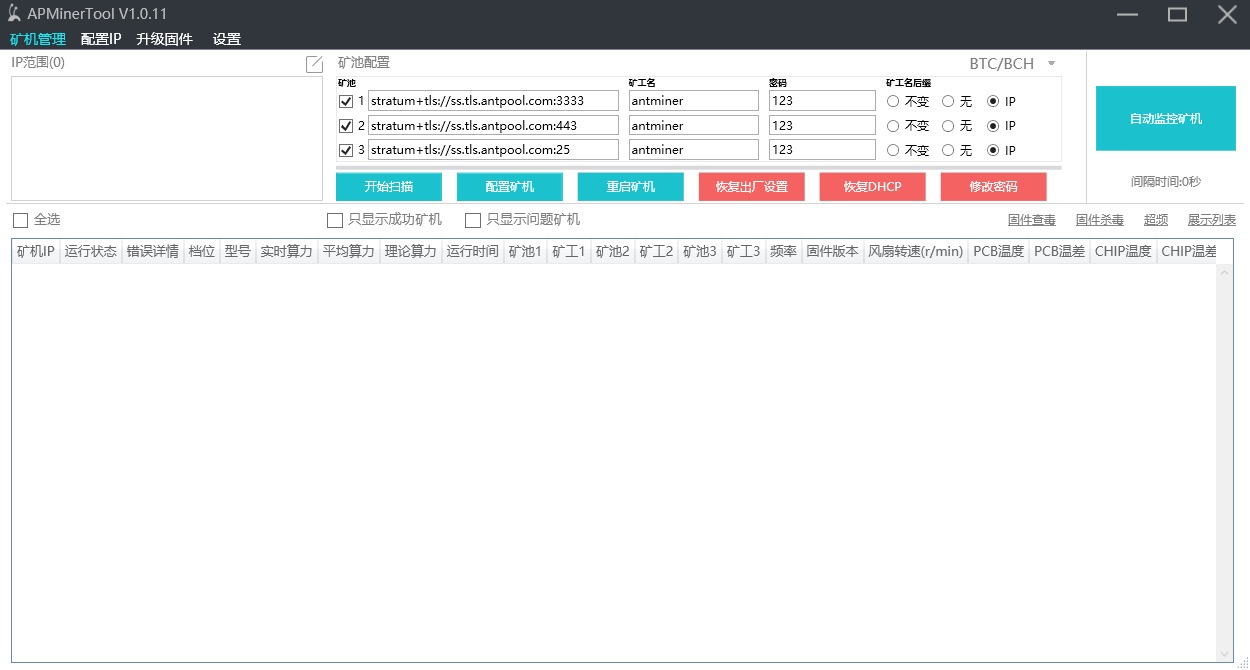Open the BTC/BCH coin dropdown
The image size is (1250, 670).
[x=1012, y=64]
